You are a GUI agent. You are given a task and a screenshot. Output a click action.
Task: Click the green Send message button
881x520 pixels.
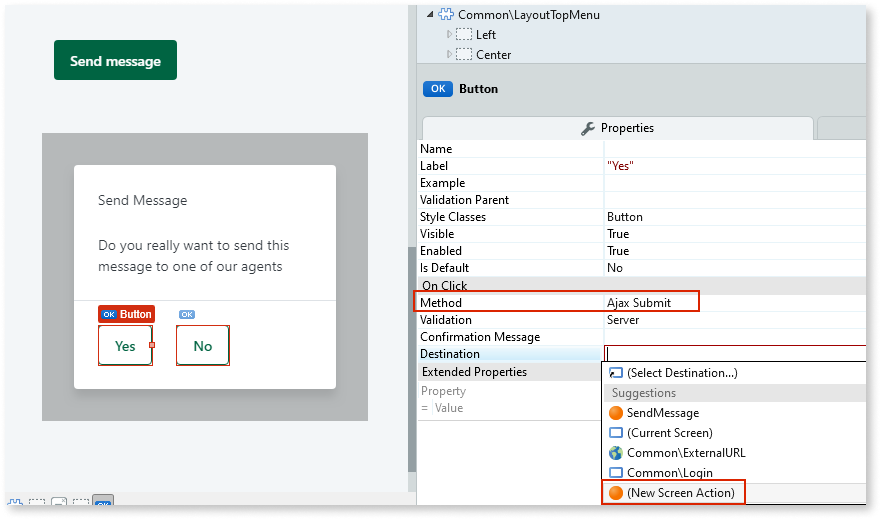tap(115, 61)
